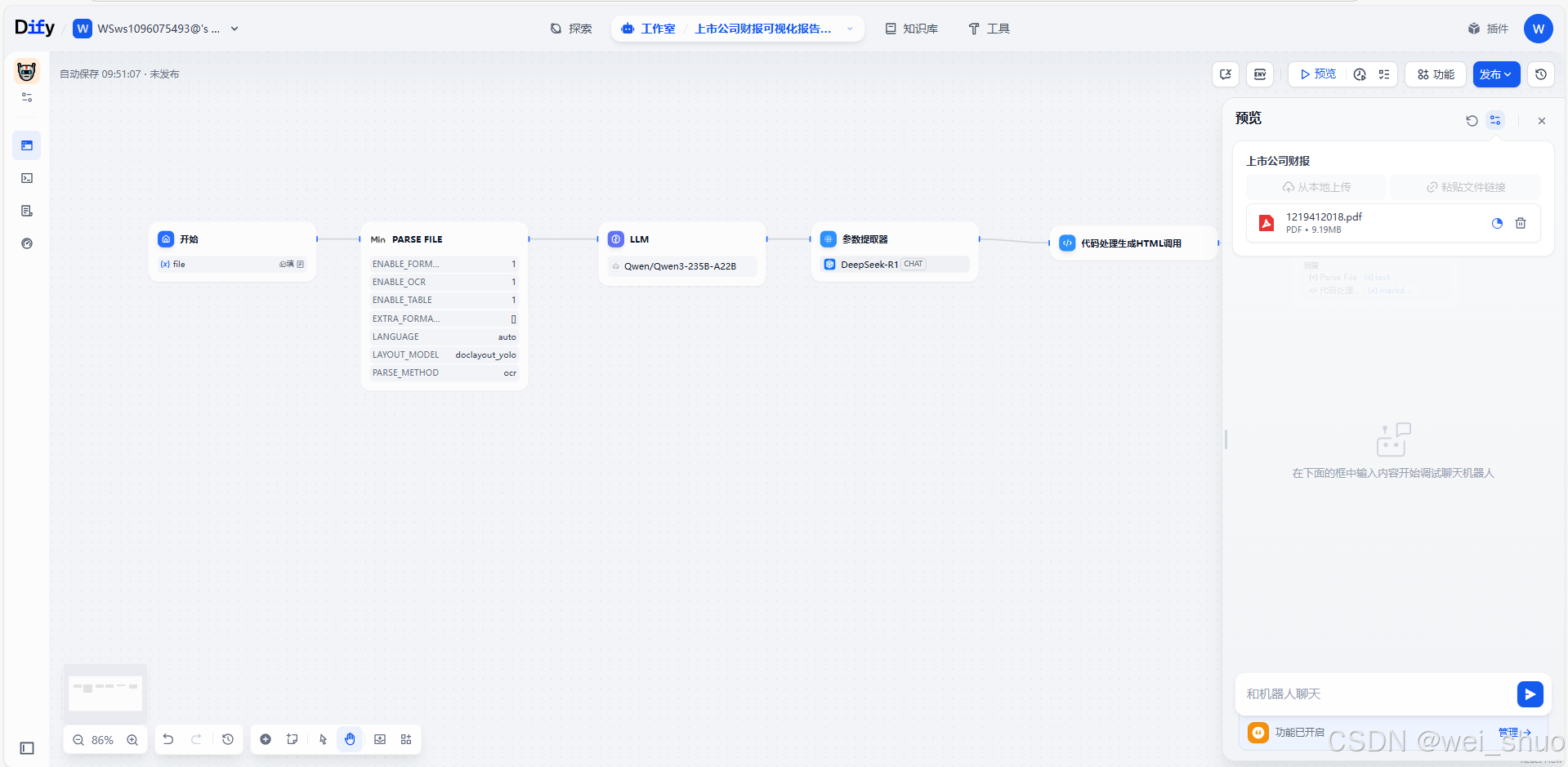Add a note to the canvas
The width and height of the screenshot is (1568, 767).
292,739
